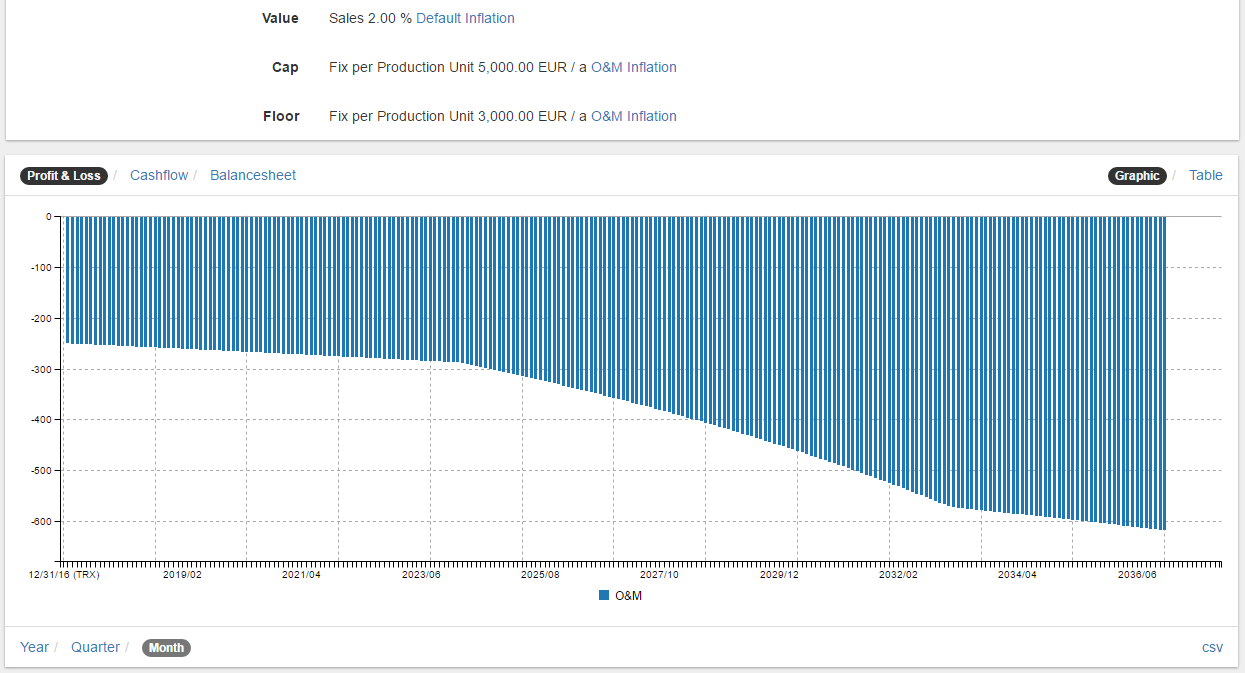This screenshot has width=1245, height=673.
Task: Click the 2019/02 x-axis label
Action: click(x=182, y=575)
